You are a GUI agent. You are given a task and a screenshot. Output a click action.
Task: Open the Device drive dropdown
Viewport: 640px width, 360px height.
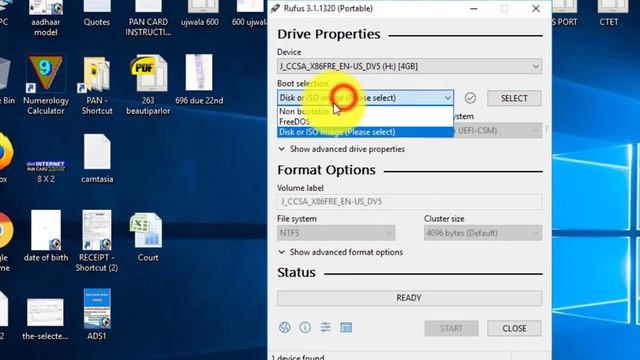[409, 66]
